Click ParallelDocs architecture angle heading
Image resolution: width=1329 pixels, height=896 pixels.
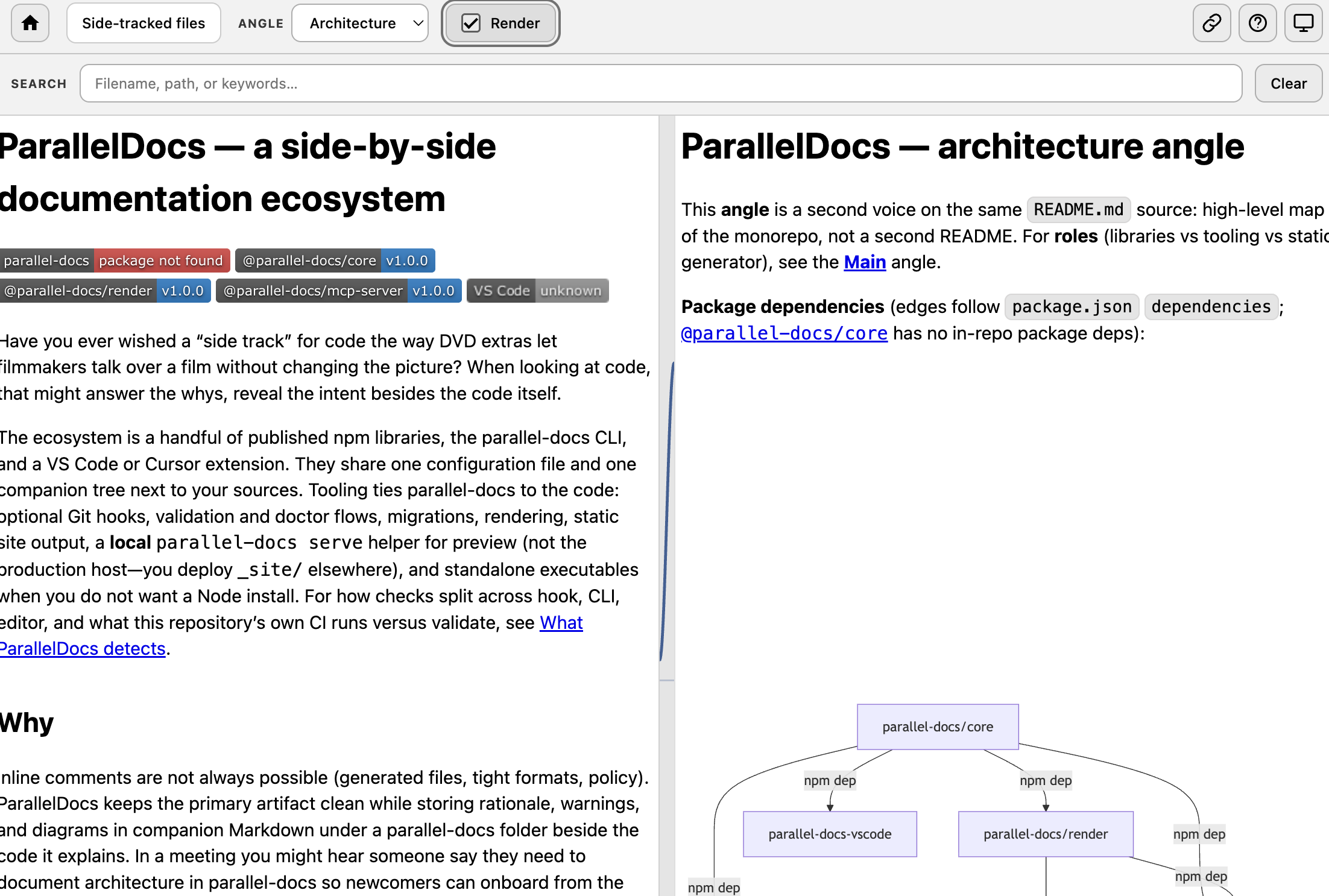tap(962, 147)
